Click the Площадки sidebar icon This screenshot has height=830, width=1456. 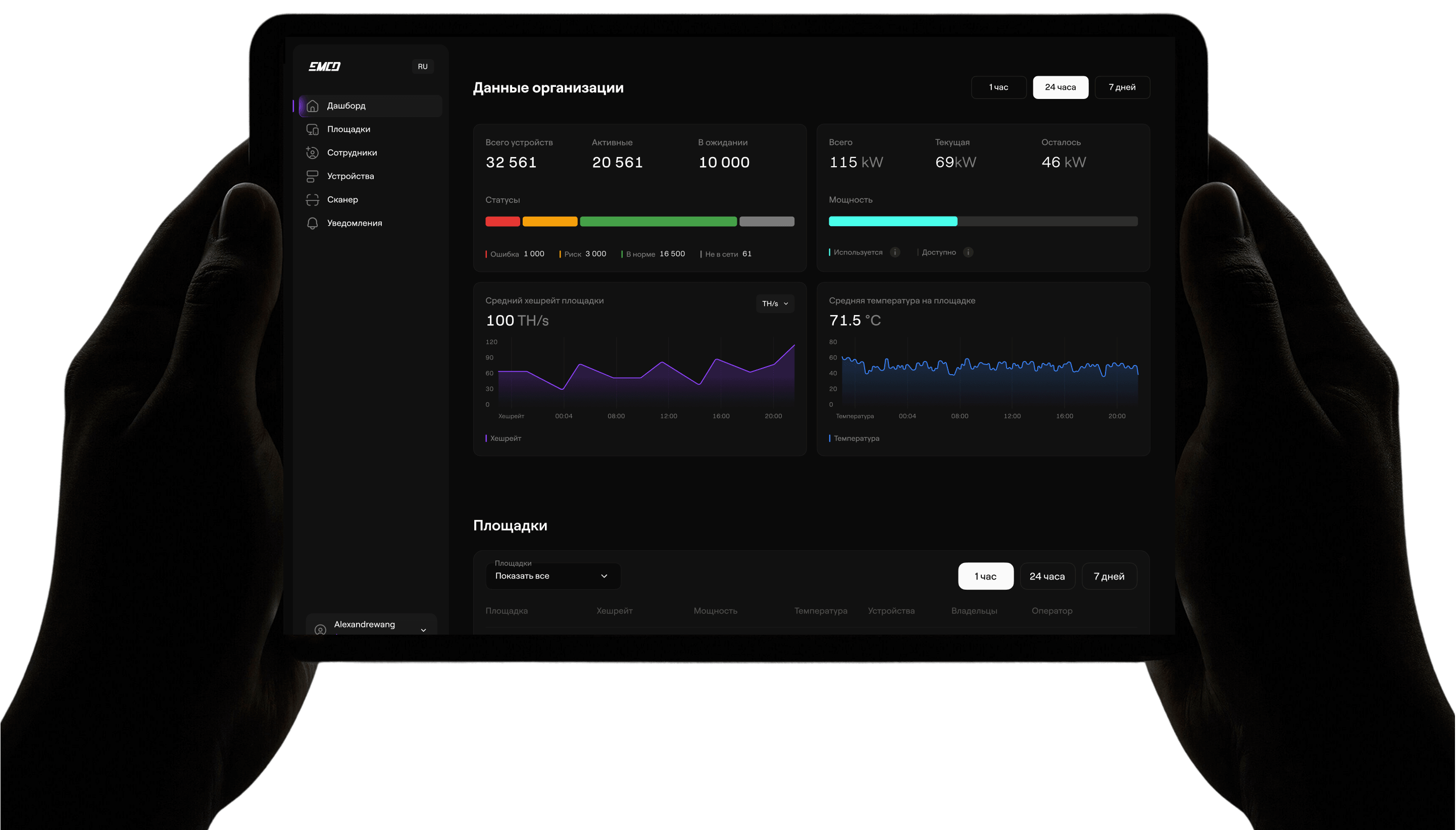point(313,129)
